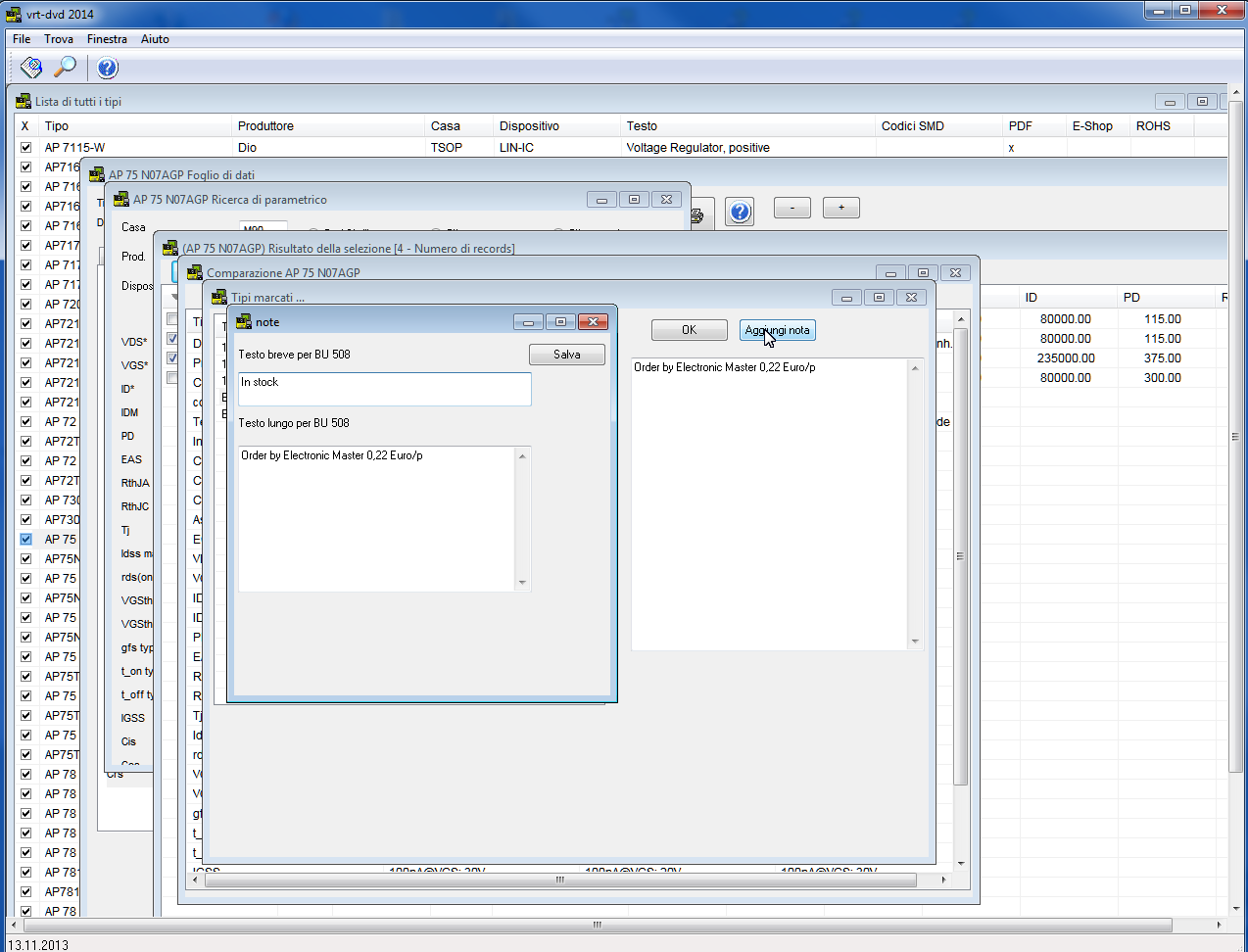
Task: Close the note dialog with red X
Action: (x=593, y=322)
